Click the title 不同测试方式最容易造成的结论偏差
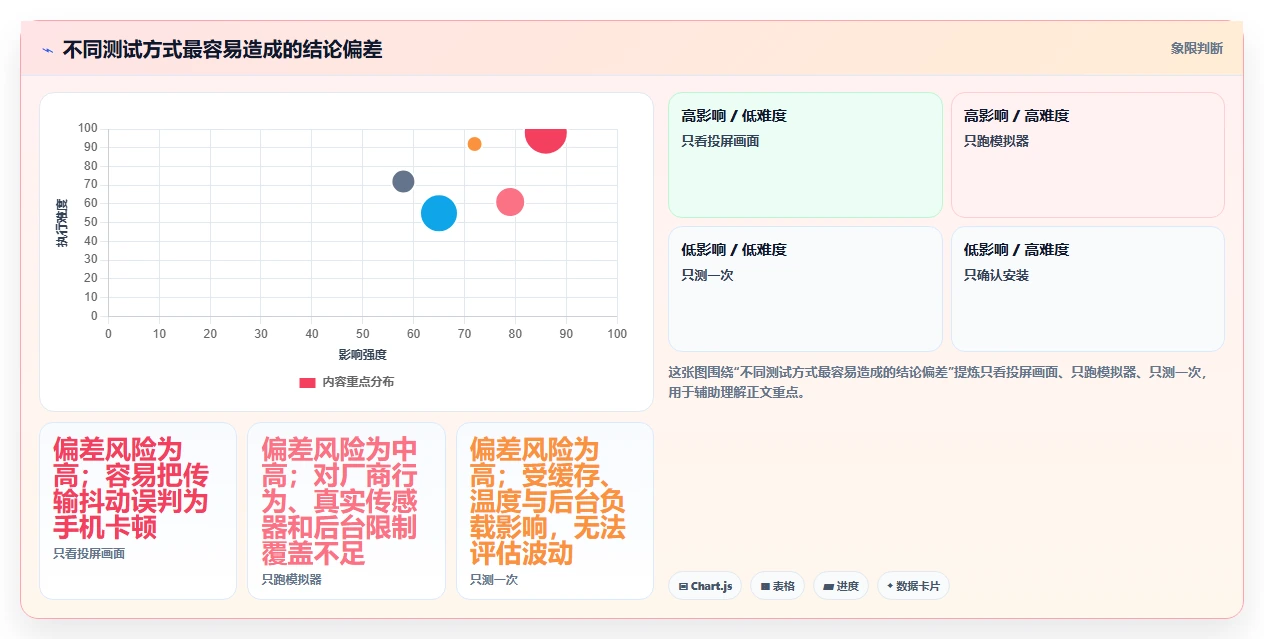1264x639 pixels. [222, 49]
